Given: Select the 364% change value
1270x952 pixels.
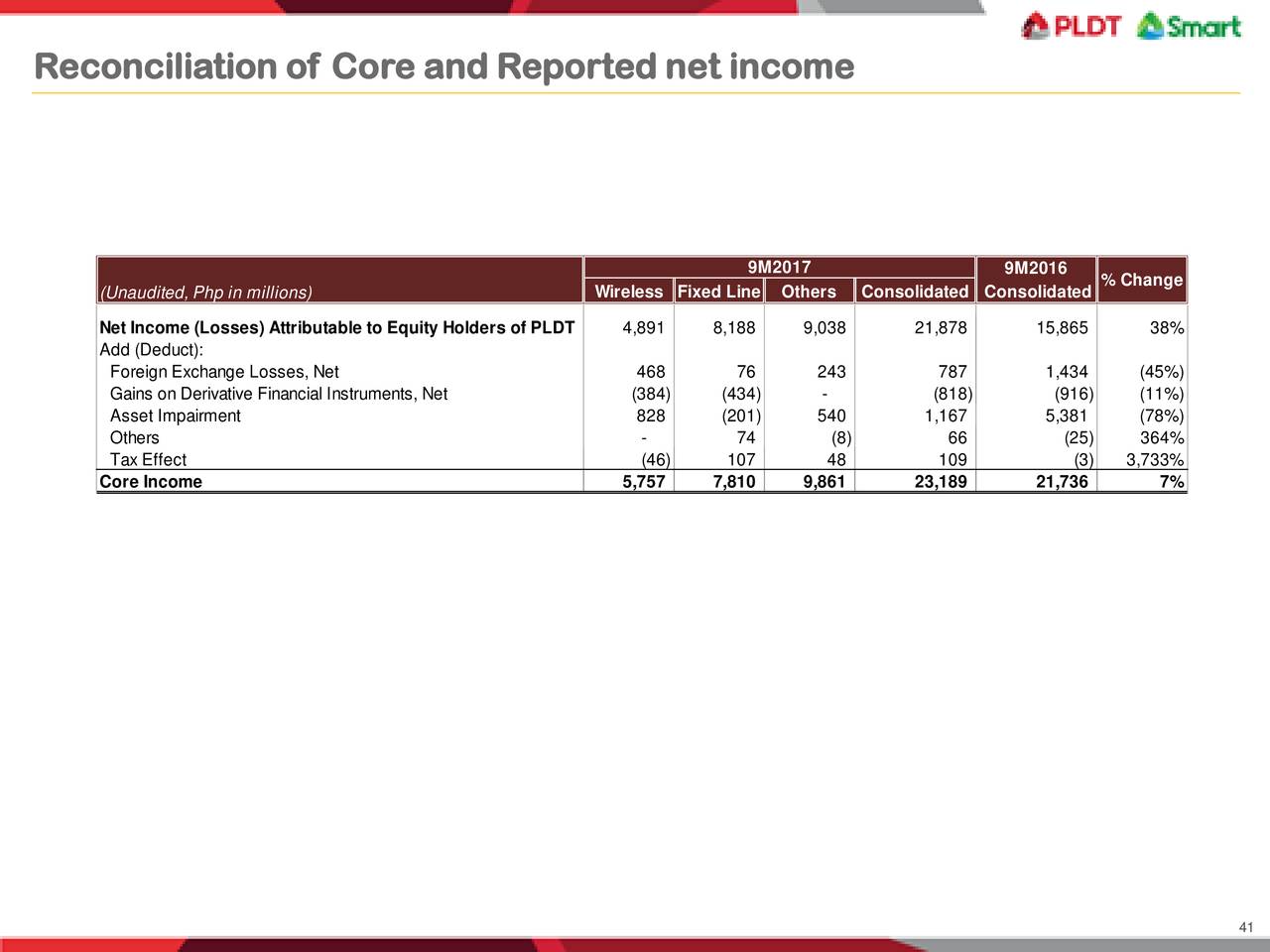Looking at the screenshot, I should tap(1162, 437).
